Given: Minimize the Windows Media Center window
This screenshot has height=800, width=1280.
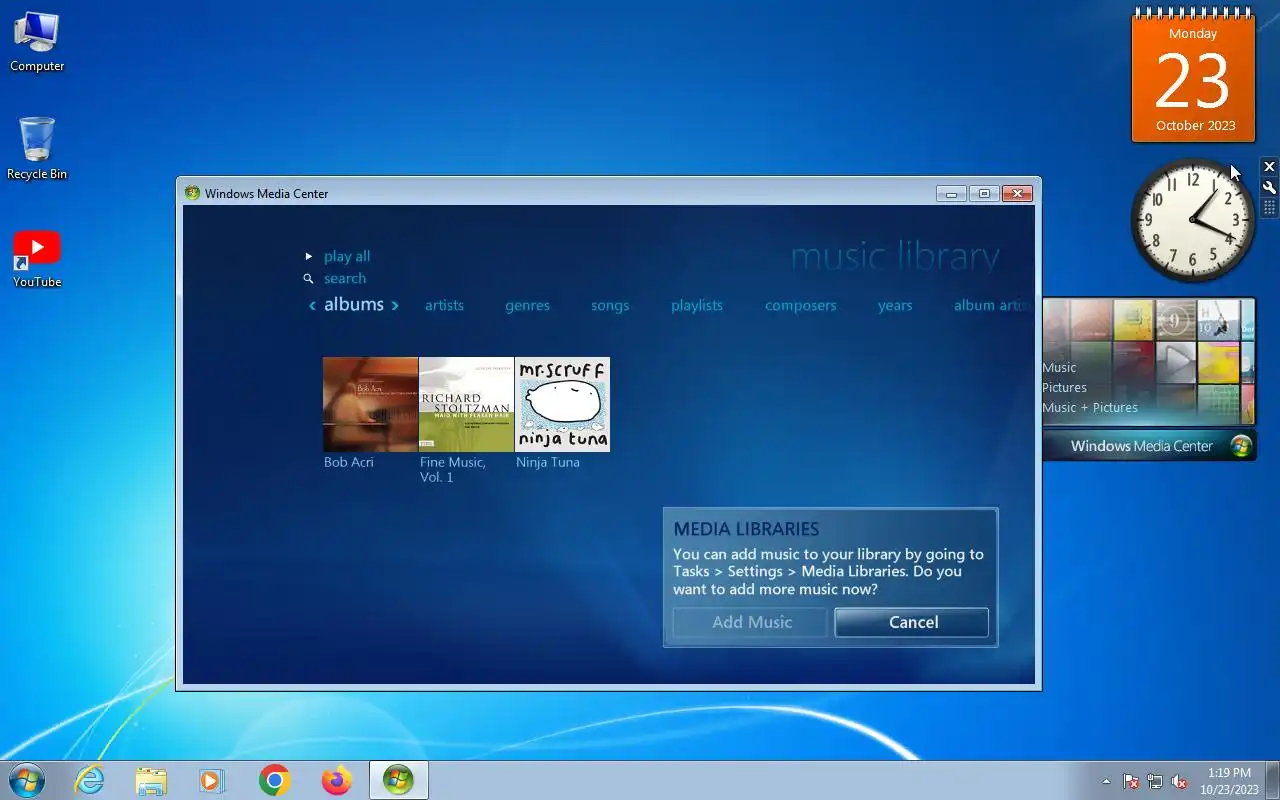Looking at the screenshot, I should 951,194.
